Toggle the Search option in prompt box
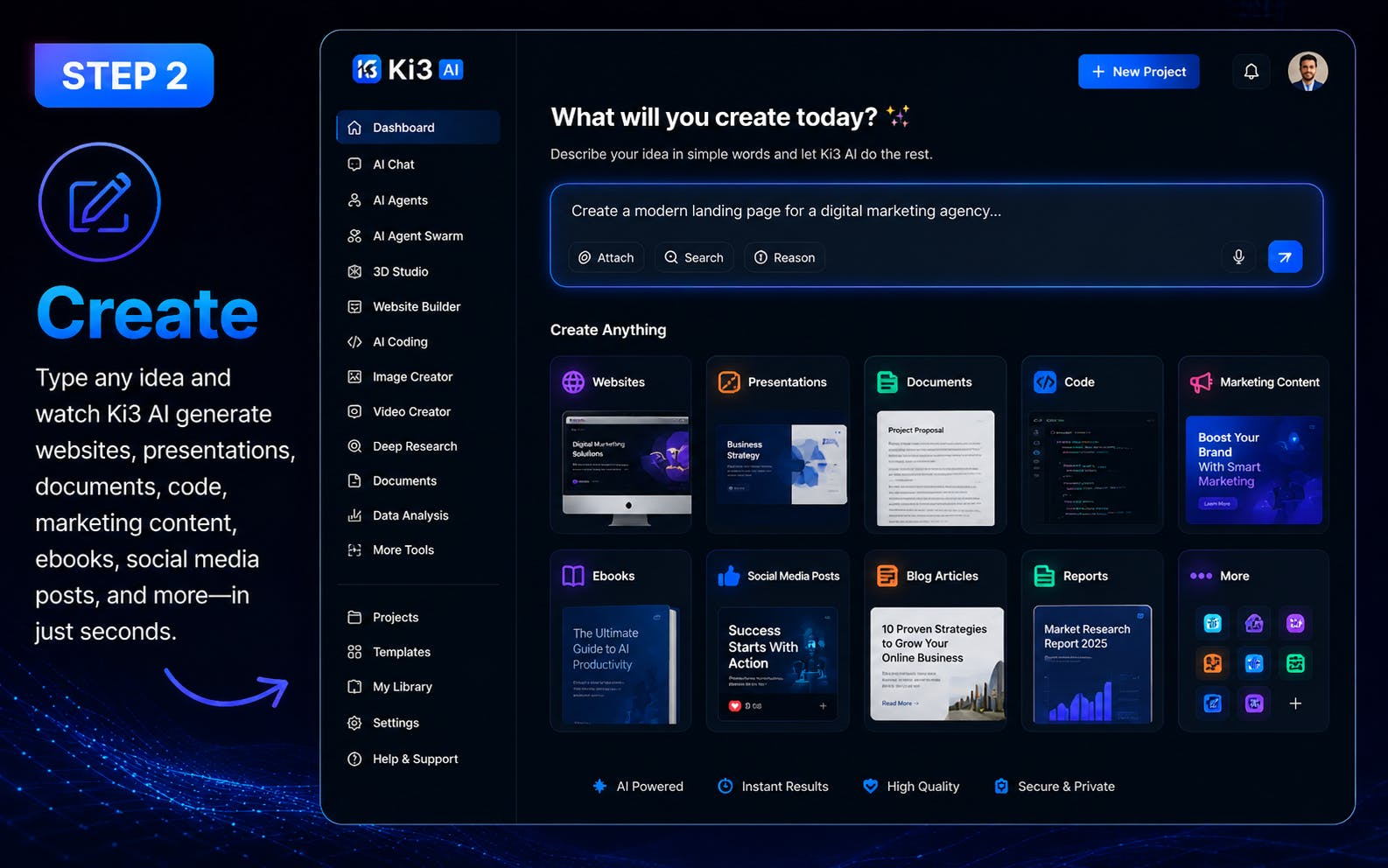Image resolution: width=1388 pixels, height=868 pixels. (x=694, y=257)
